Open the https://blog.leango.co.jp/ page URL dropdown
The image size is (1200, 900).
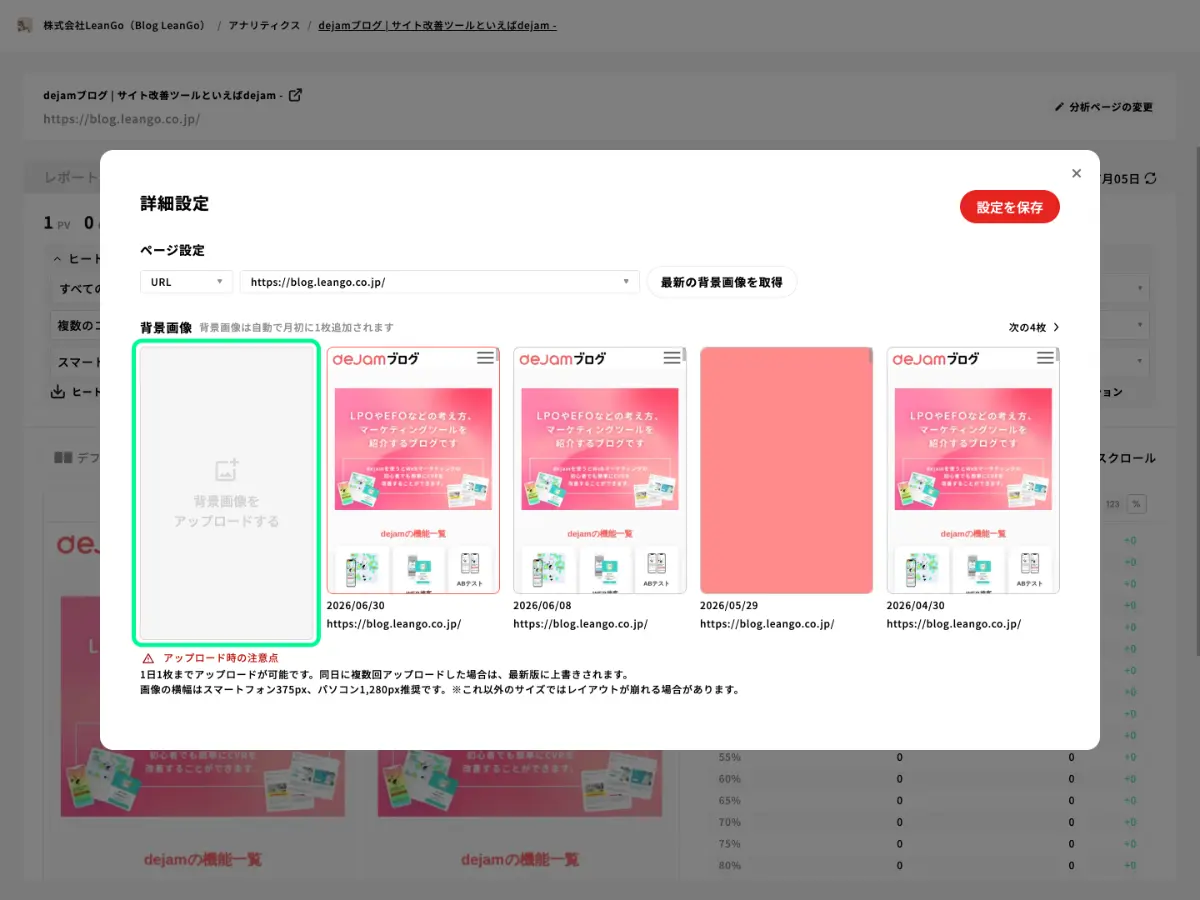[440, 282]
